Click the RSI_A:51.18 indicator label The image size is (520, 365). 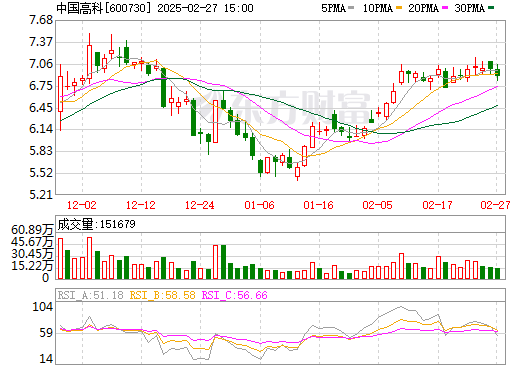[x=90, y=295]
